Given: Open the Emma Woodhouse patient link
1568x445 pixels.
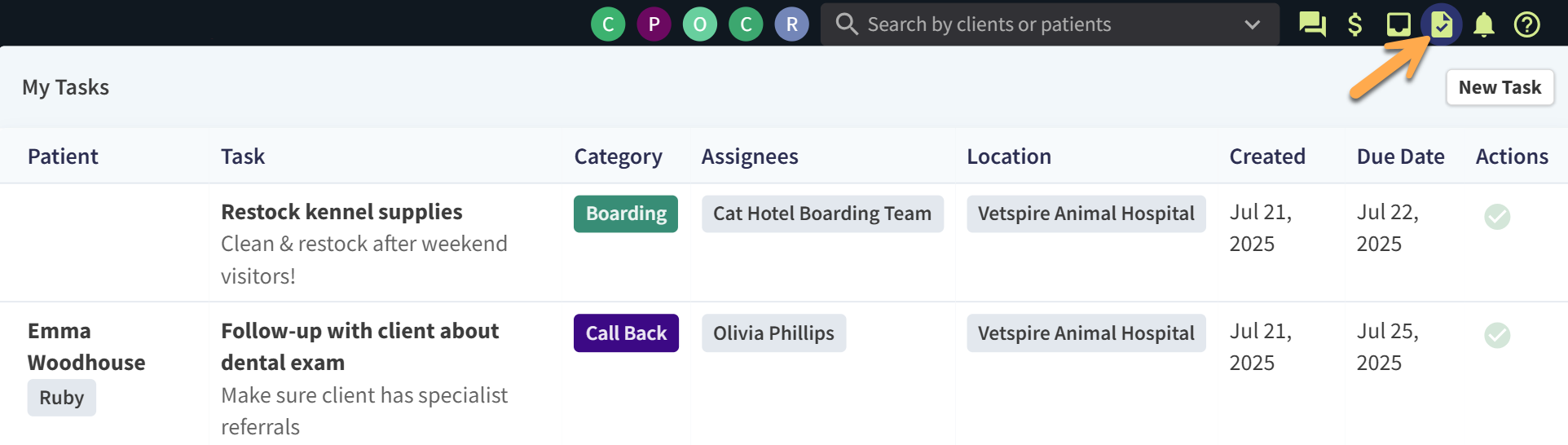Looking at the screenshot, I should click(x=86, y=346).
